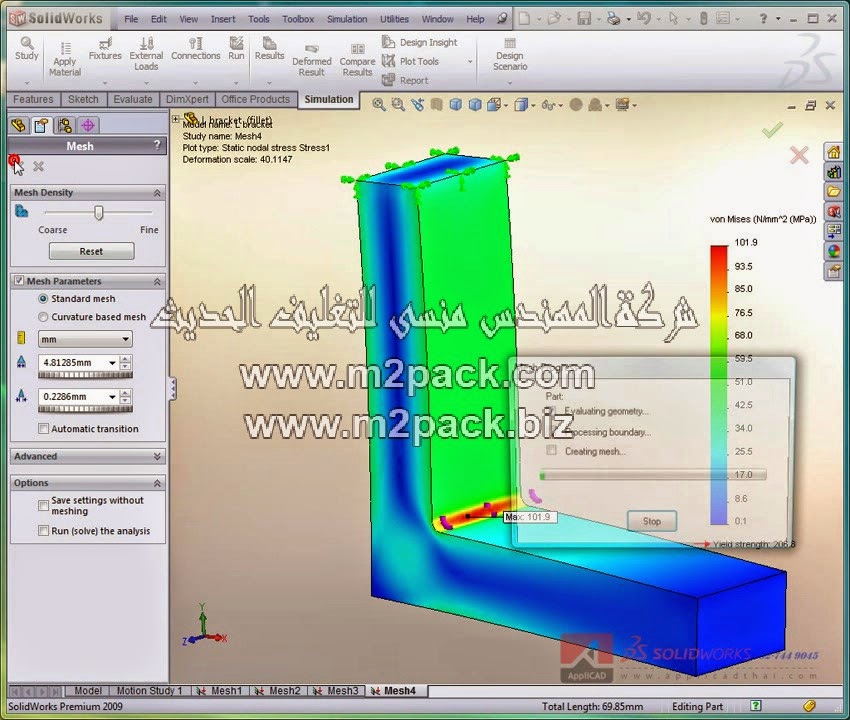Toggle the Creating mesh checkbox in progress dialog
The width and height of the screenshot is (850, 720).
(551, 450)
